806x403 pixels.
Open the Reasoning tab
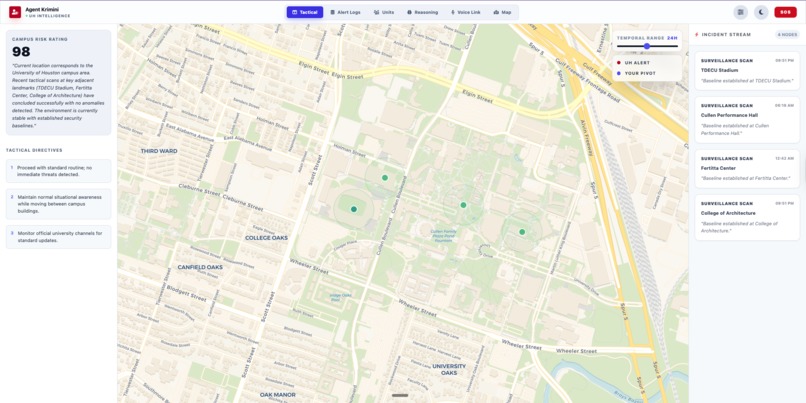click(423, 12)
